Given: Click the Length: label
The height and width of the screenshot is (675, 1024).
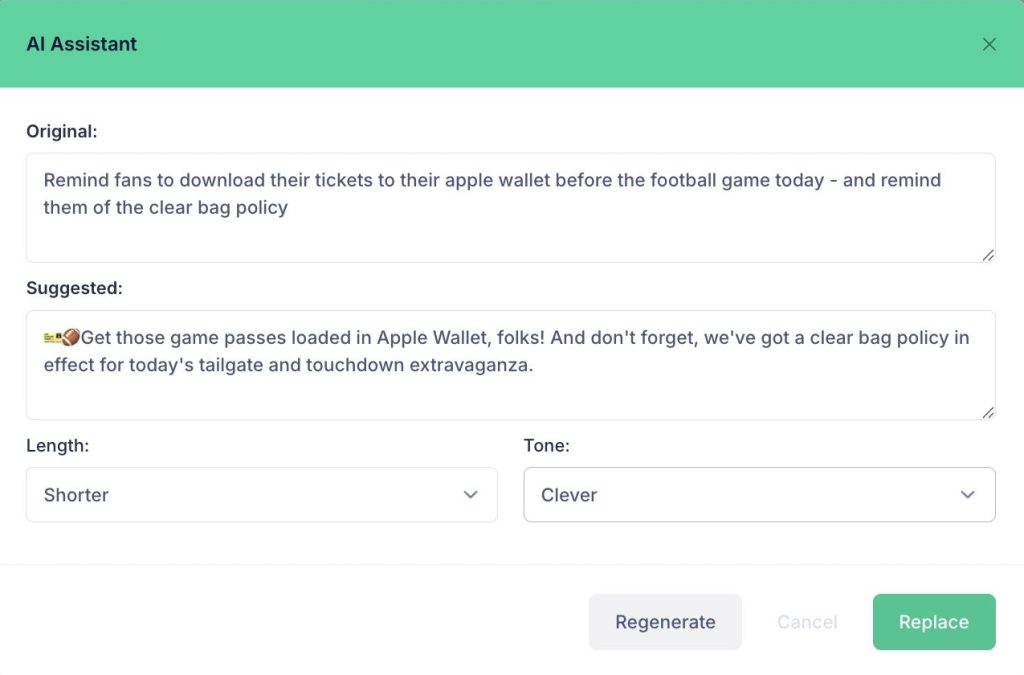Looking at the screenshot, I should coord(57,446).
